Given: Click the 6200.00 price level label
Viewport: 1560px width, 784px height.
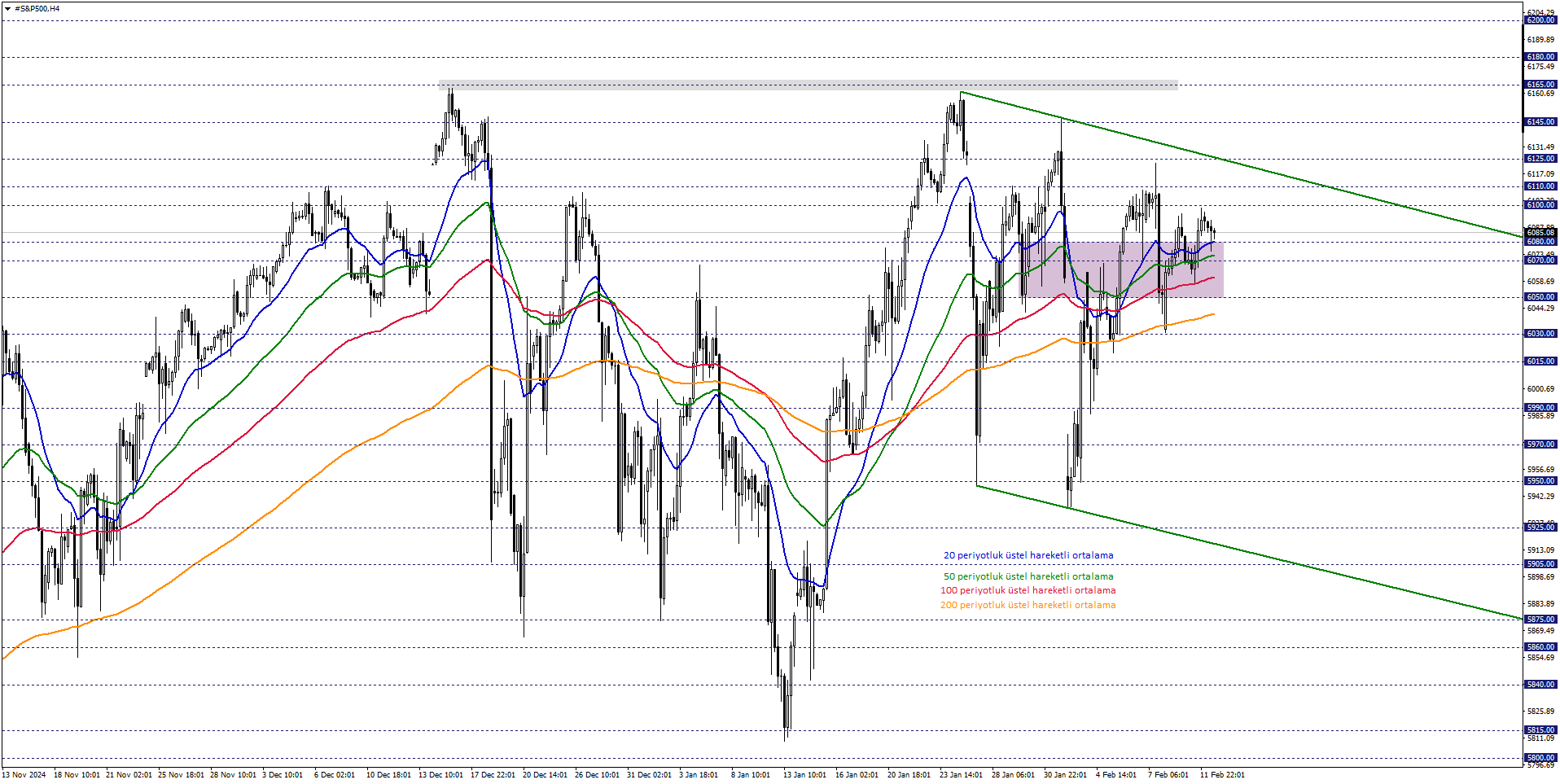Looking at the screenshot, I should tap(1540, 20).
